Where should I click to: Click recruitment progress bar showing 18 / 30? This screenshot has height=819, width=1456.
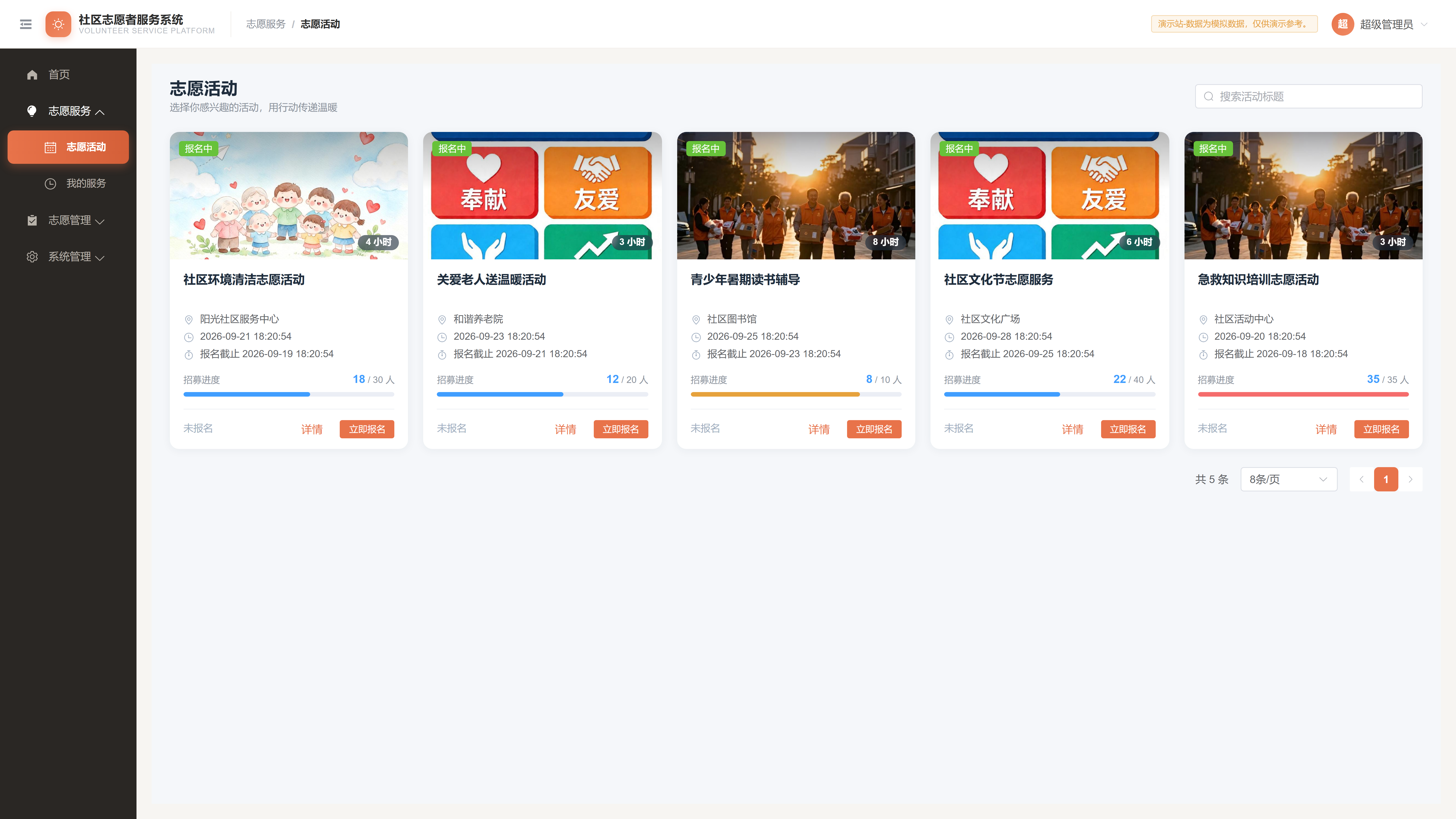point(289,395)
